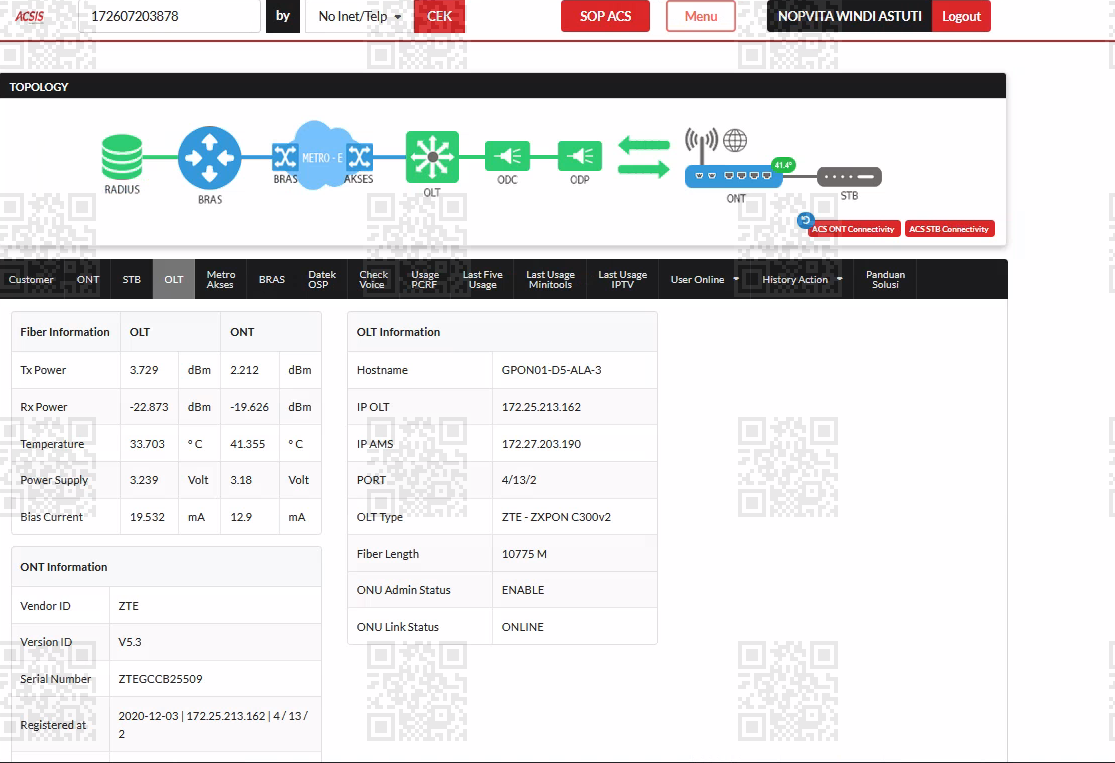Open the Usage PCRF tab
The width and height of the screenshot is (1115, 763).
[425, 279]
